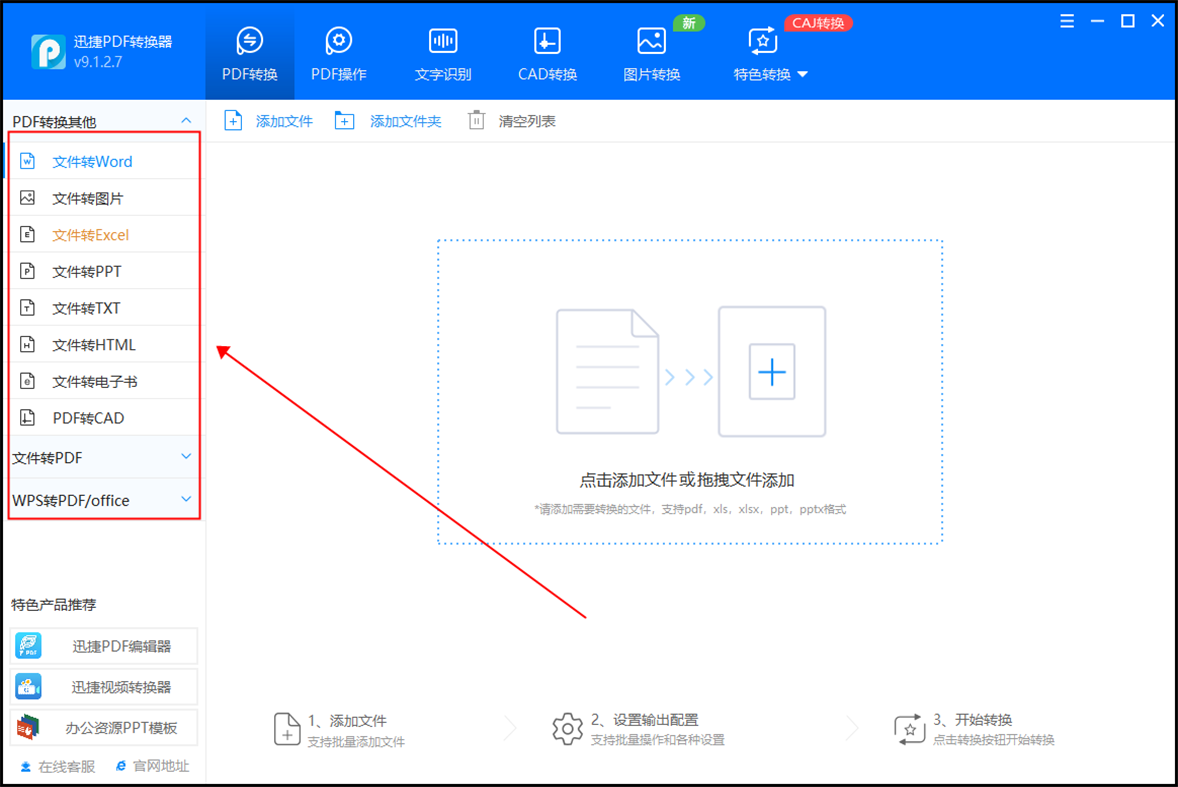Click the 迅捷视频转换器 app icon
The height and width of the screenshot is (787, 1178).
(29, 686)
